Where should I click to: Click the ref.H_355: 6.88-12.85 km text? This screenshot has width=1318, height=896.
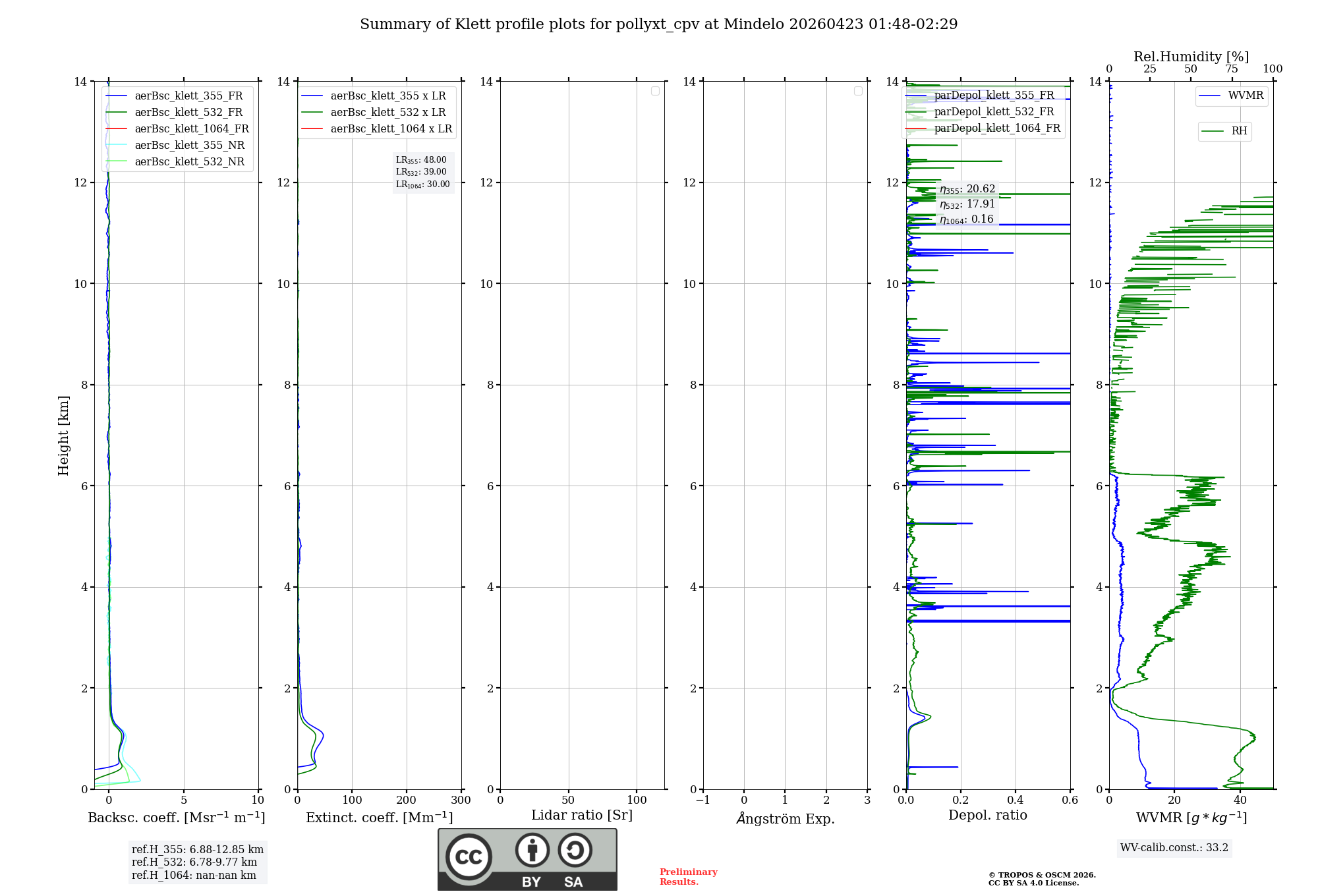coord(197,850)
